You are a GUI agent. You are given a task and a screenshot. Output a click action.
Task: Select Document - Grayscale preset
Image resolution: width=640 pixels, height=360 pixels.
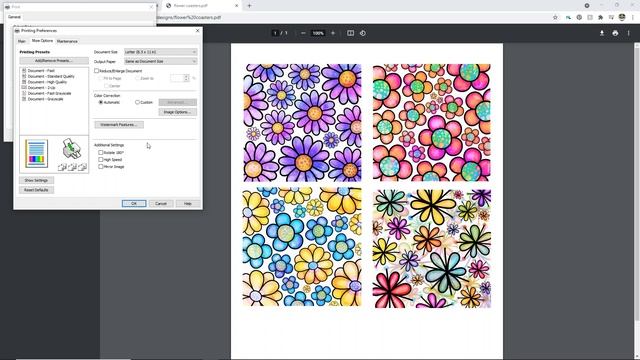pyautogui.click(x=42, y=99)
